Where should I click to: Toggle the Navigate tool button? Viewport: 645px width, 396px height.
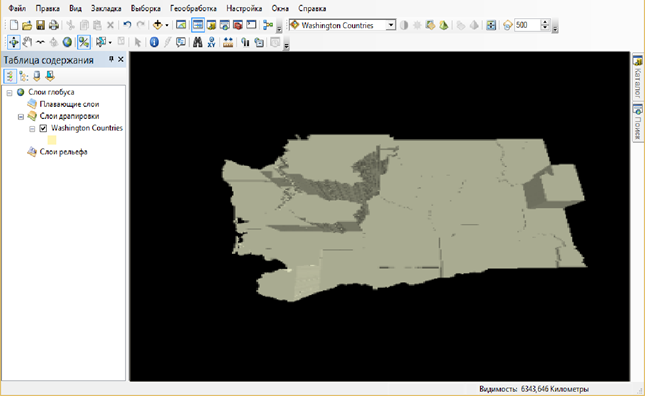[14, 42]
